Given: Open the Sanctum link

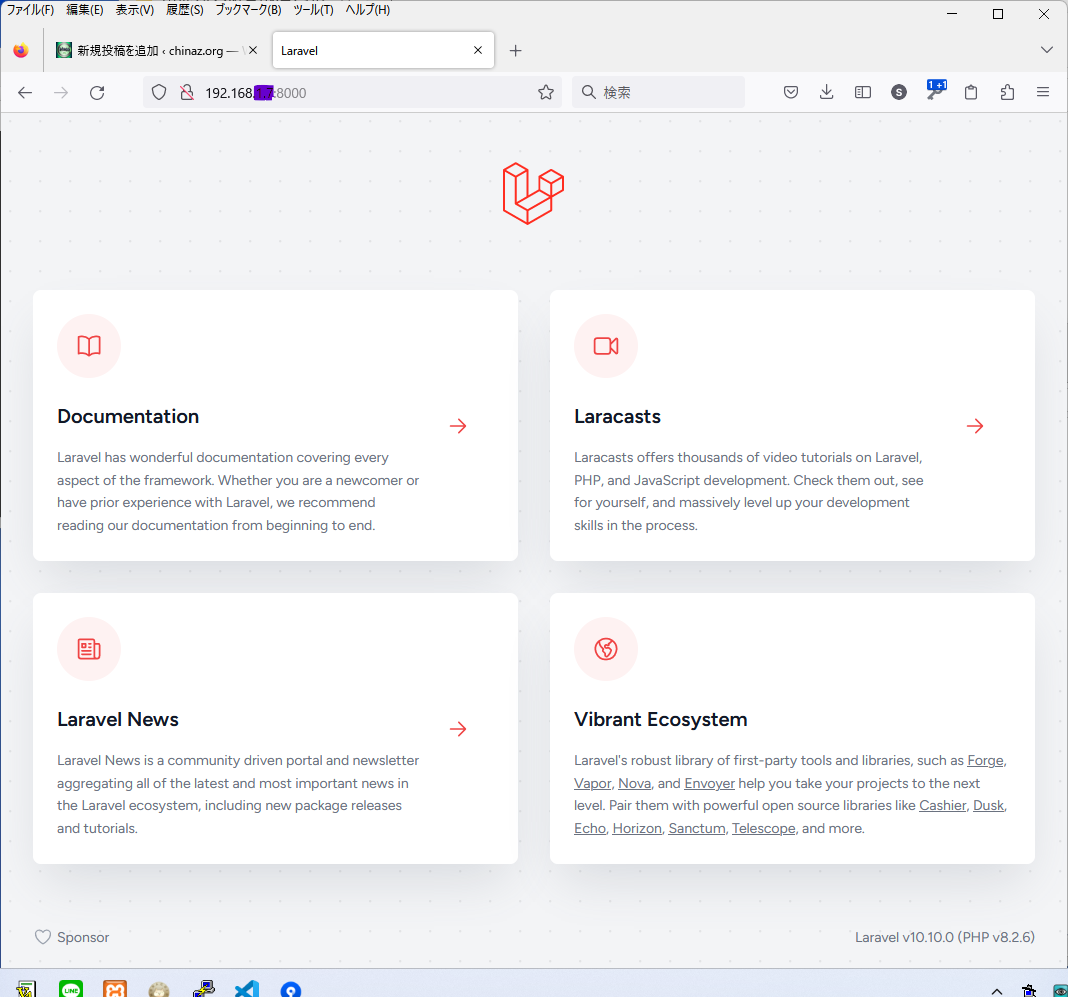Looking at the screenshot, I should (697, 829).
